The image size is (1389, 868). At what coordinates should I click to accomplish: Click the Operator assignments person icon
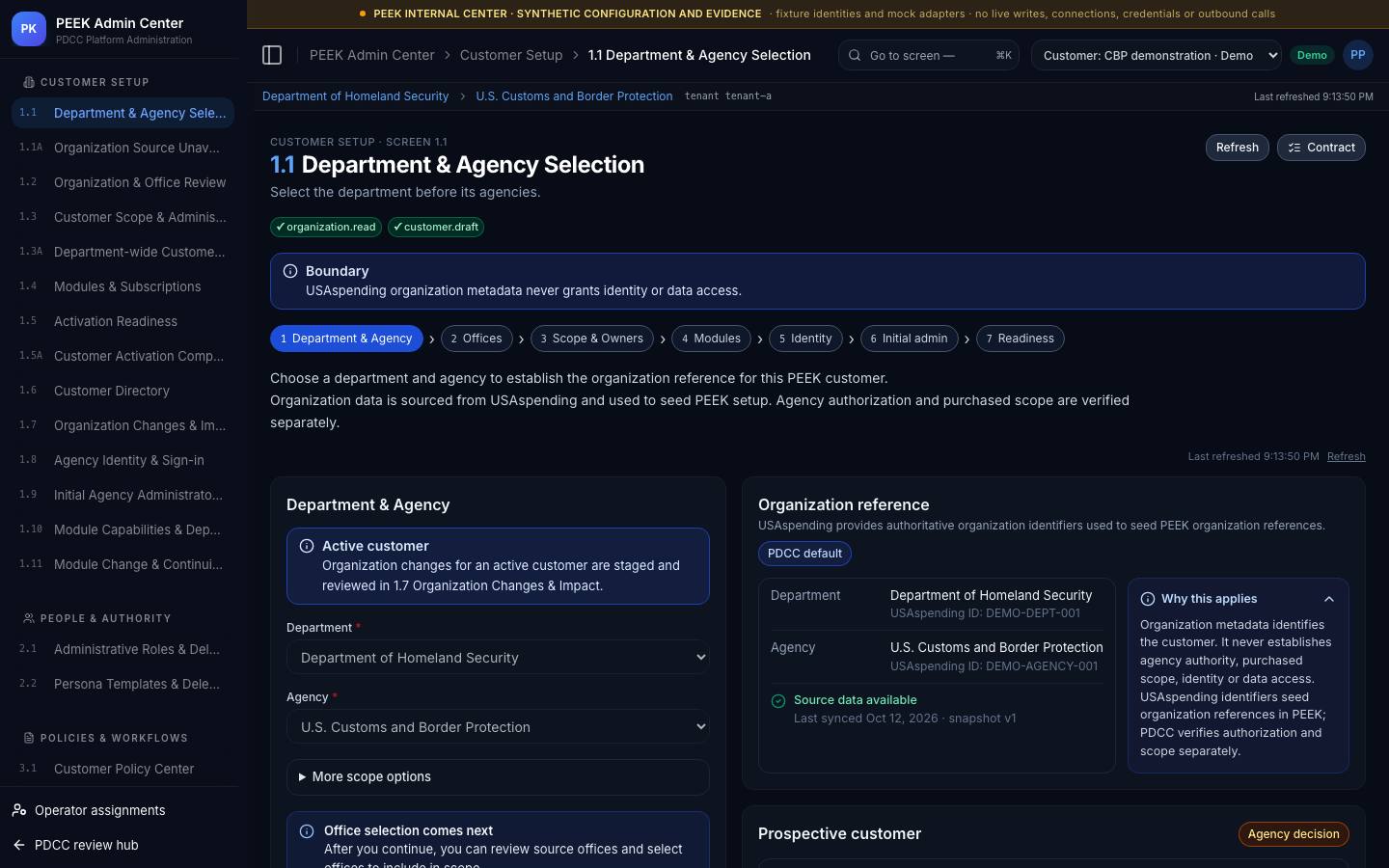pyautogui.click(x=19, y=810)
